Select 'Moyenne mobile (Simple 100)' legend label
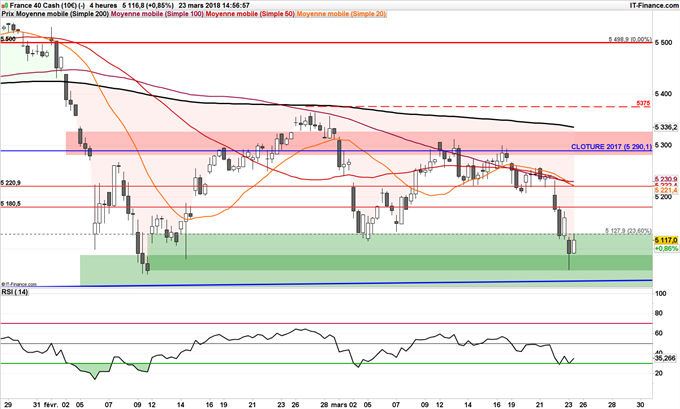 coord(157,14)
